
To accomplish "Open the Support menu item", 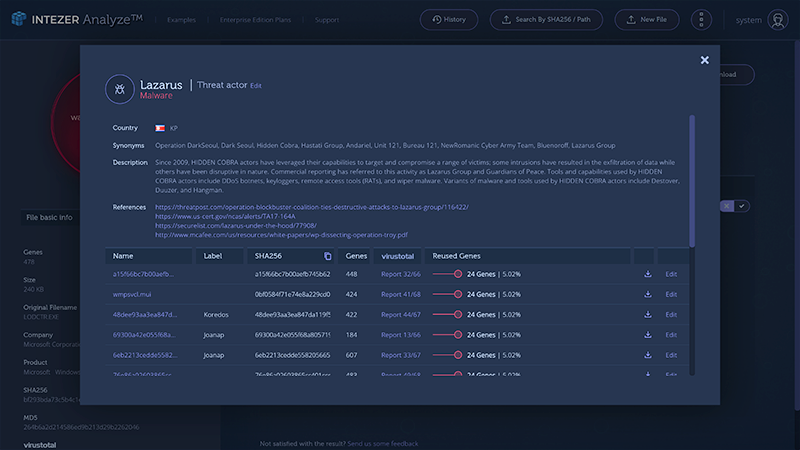I will point(327,20).
